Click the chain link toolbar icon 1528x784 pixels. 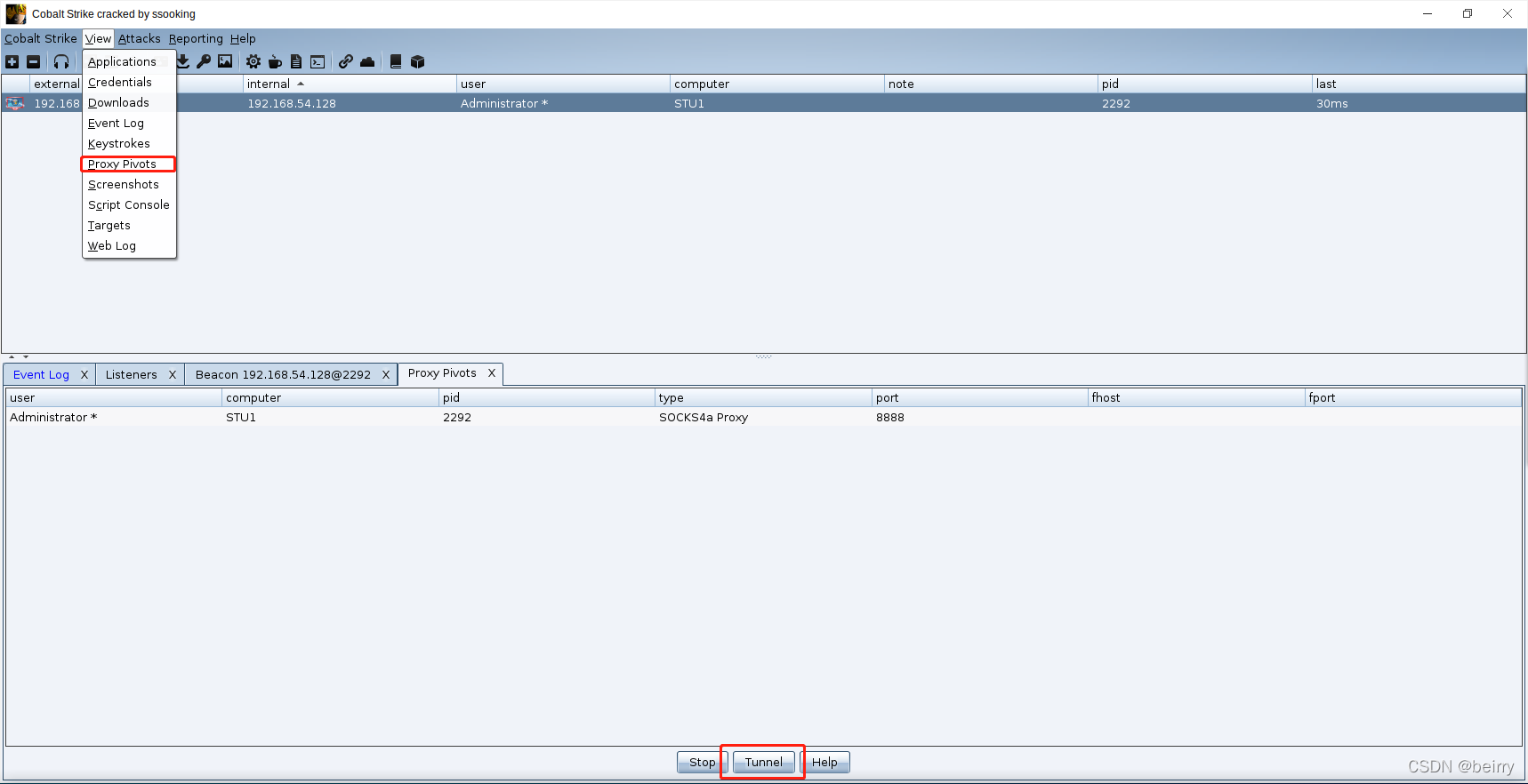click(x=346, y=61)
